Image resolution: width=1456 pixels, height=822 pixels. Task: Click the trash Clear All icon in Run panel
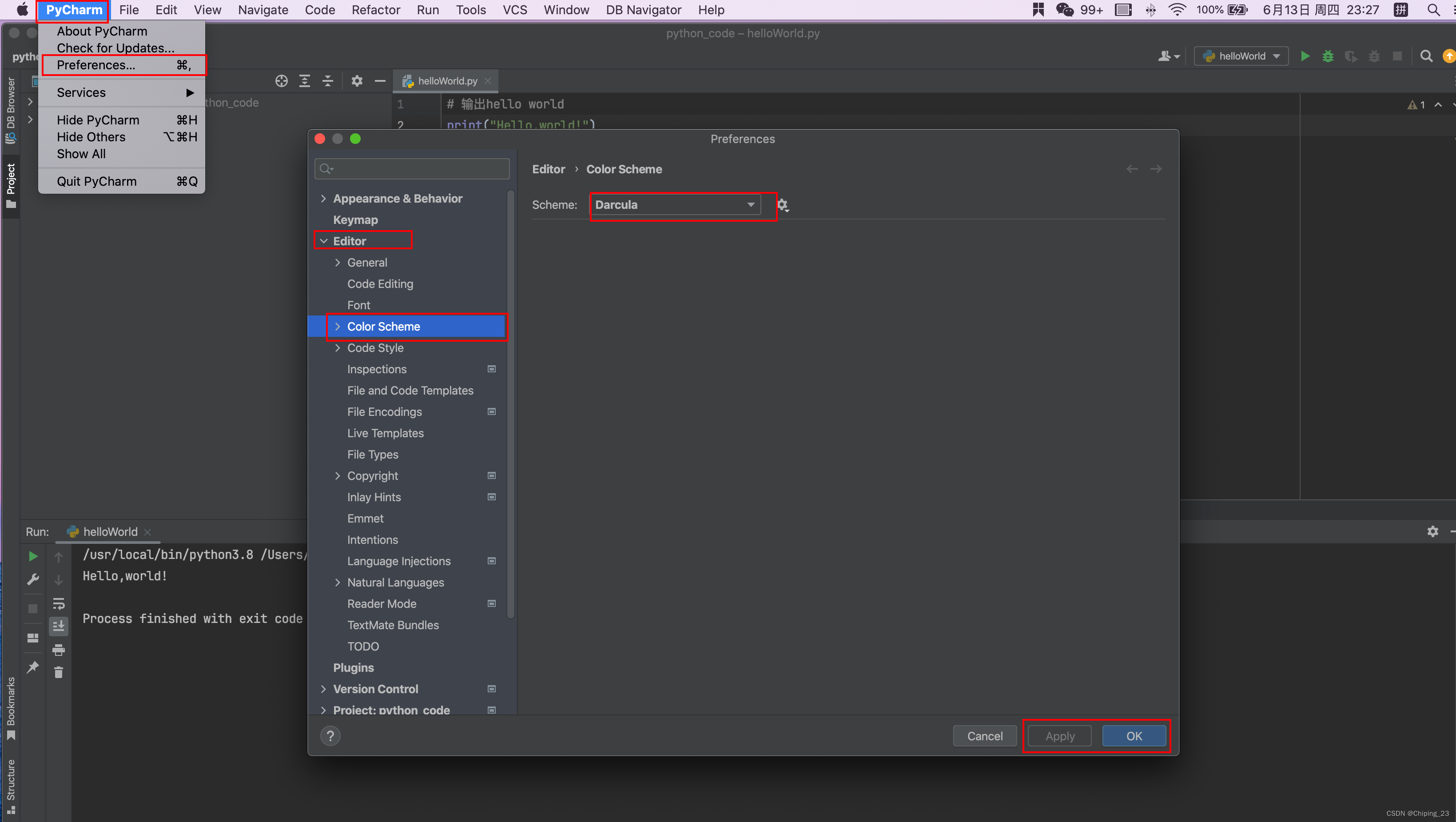pyautogui.click(x=58, y=672)
